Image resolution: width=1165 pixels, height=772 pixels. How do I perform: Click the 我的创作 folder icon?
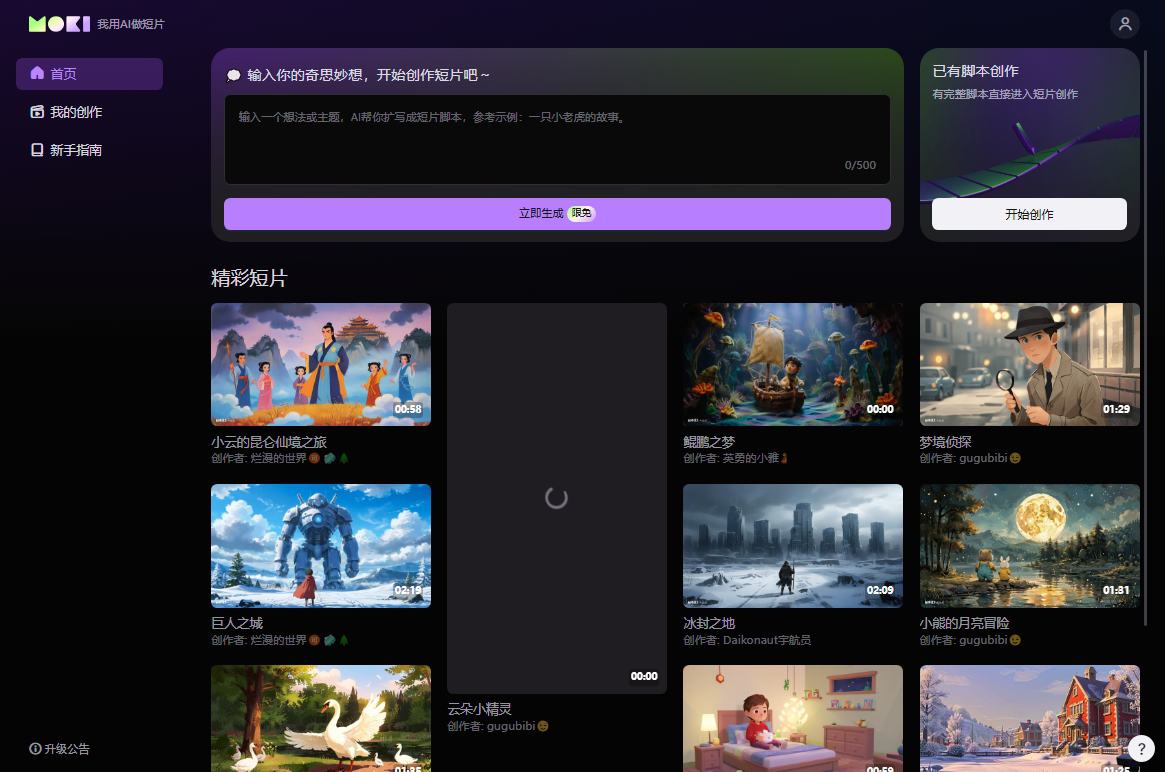(x=37, y=112)
